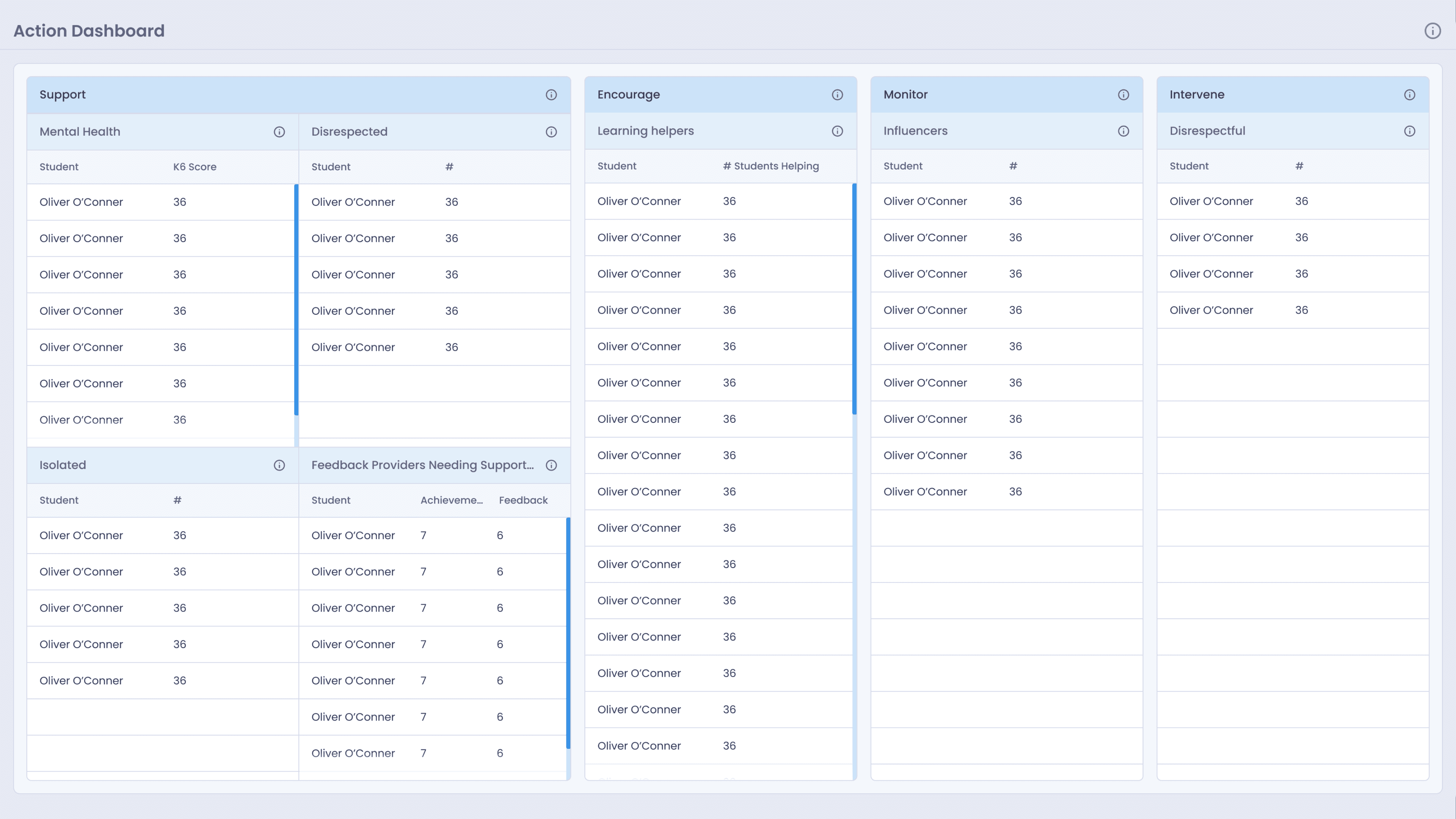1456x819 pixels.
Task: Click the Support section heading
Action: point(62,94)
